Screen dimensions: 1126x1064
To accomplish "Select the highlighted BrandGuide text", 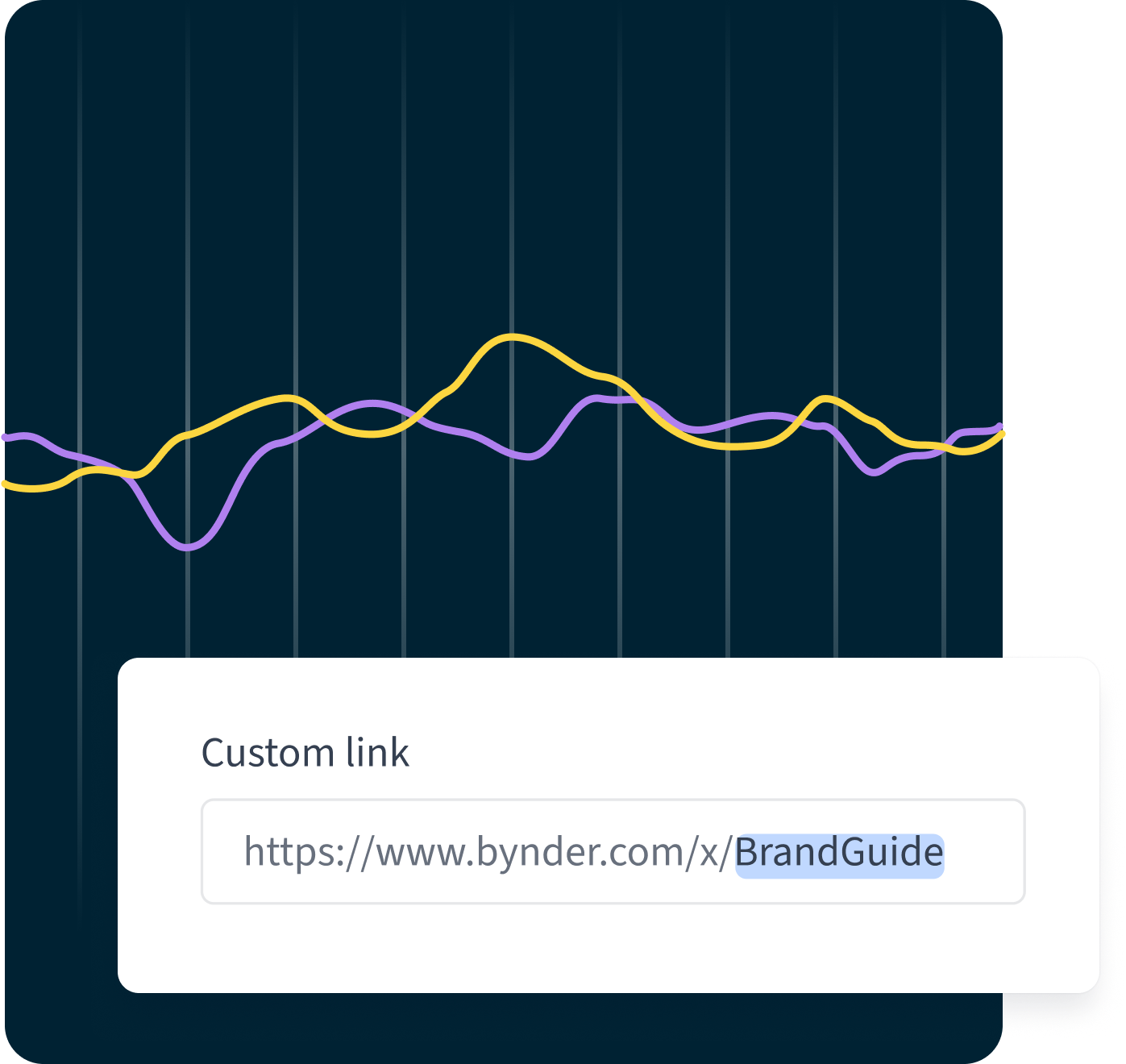I will (839, 853).
